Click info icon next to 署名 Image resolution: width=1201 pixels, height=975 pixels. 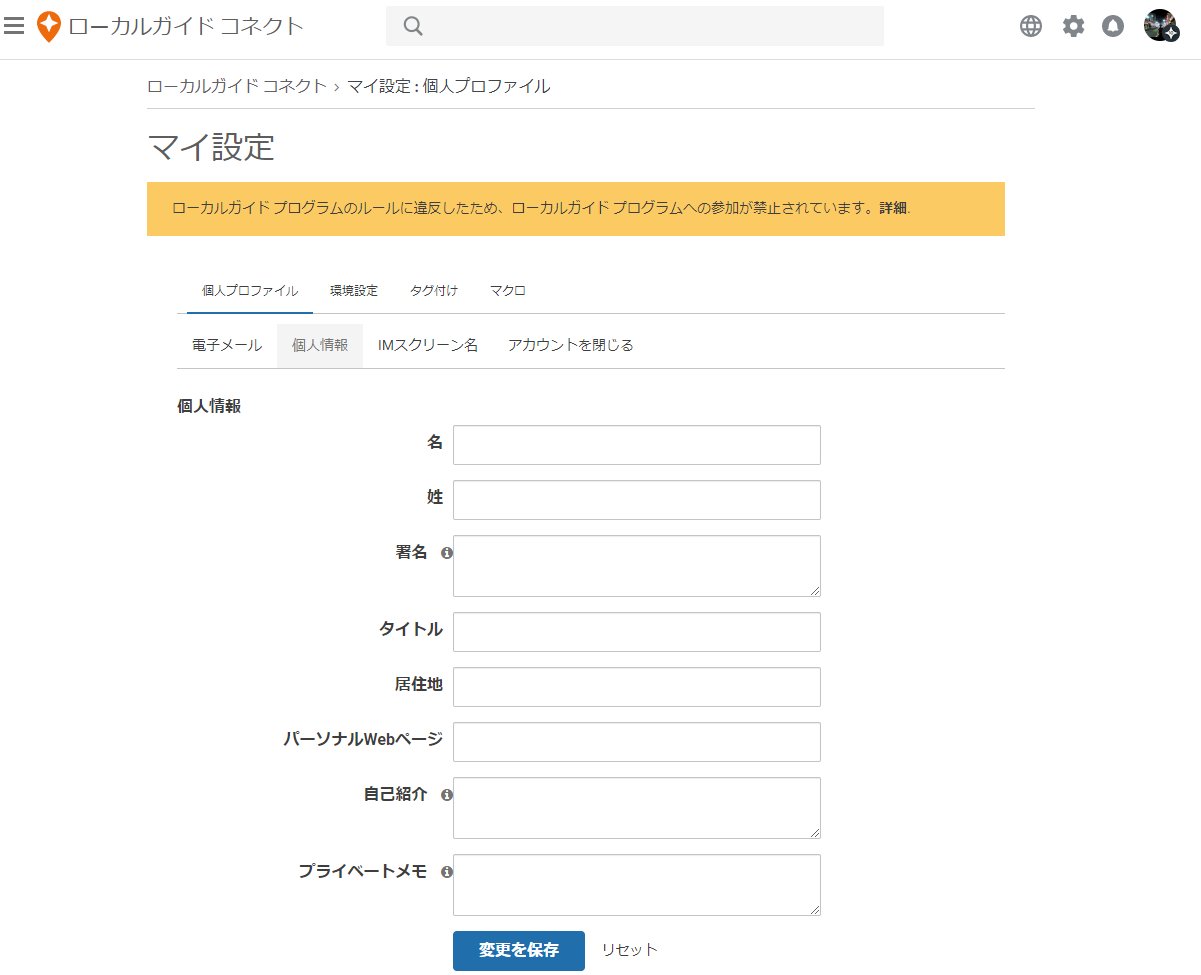point(447,552)
